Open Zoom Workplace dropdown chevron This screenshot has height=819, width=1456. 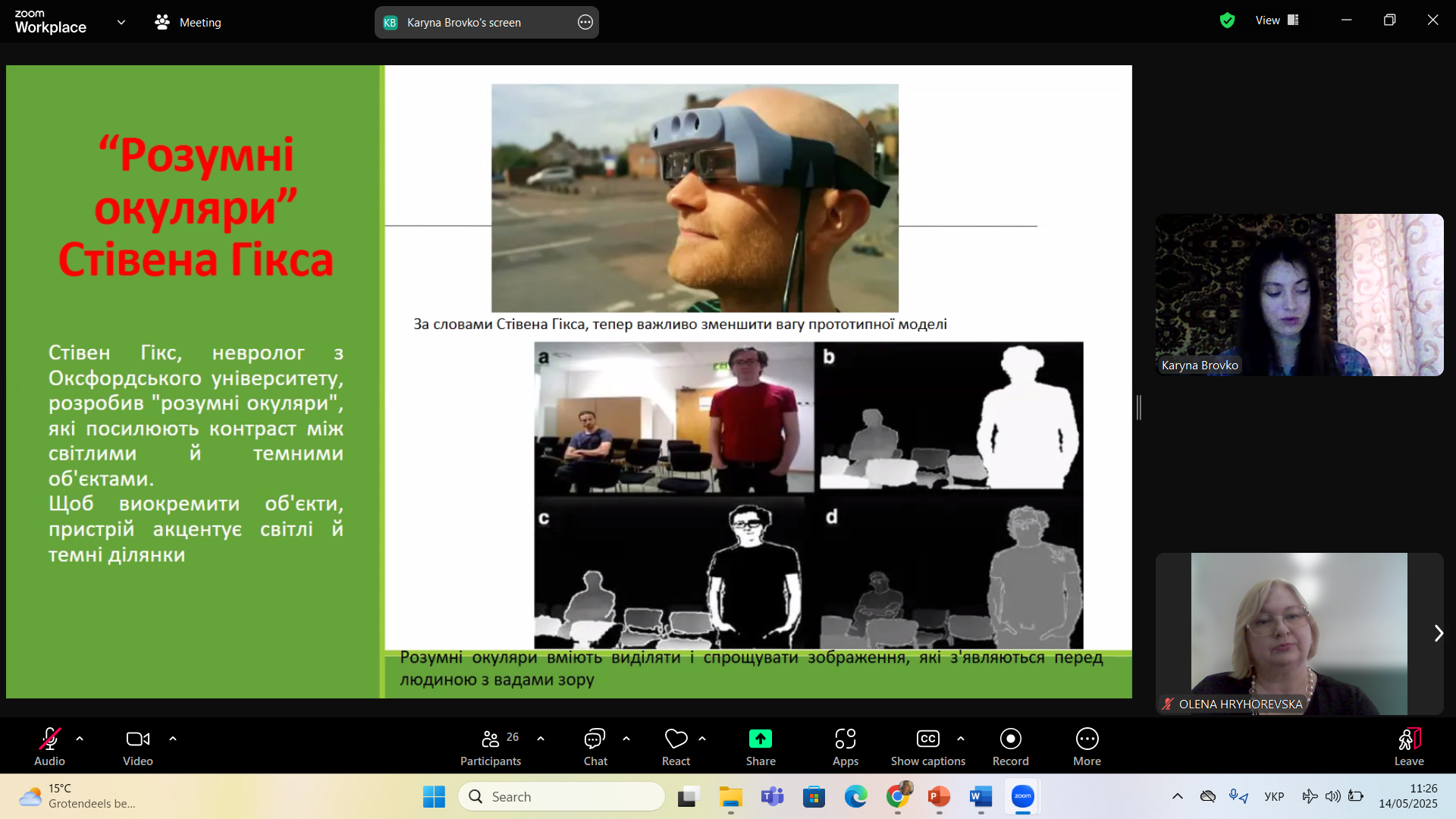coord(121,22)
